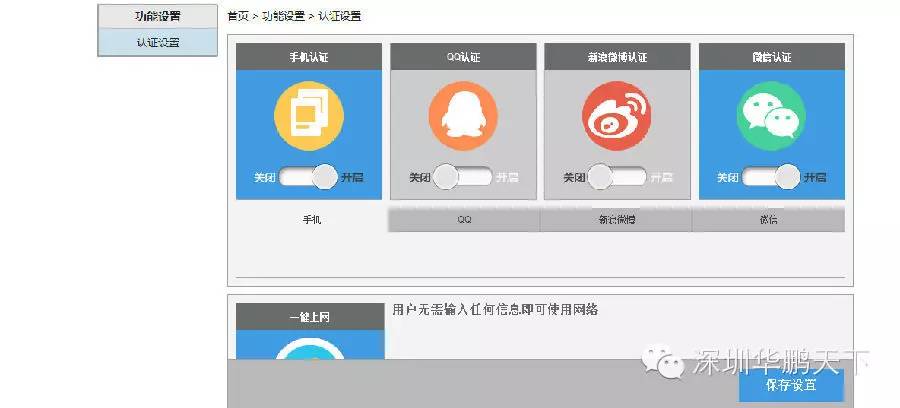Click 开启 label on QQ认证 card
This screenshot has height=408, width=900.
pos(507,178)
